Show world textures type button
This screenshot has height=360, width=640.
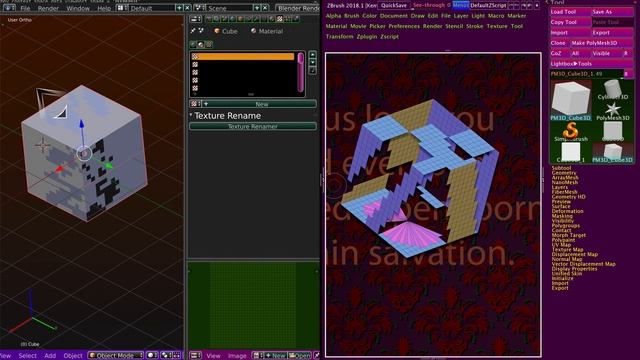[193, 44]
